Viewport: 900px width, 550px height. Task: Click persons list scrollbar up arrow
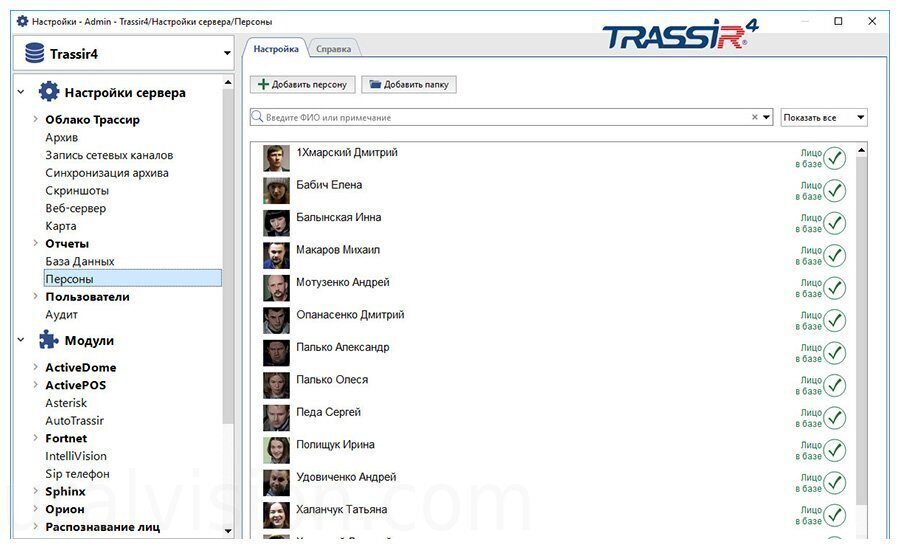(861, 150)
